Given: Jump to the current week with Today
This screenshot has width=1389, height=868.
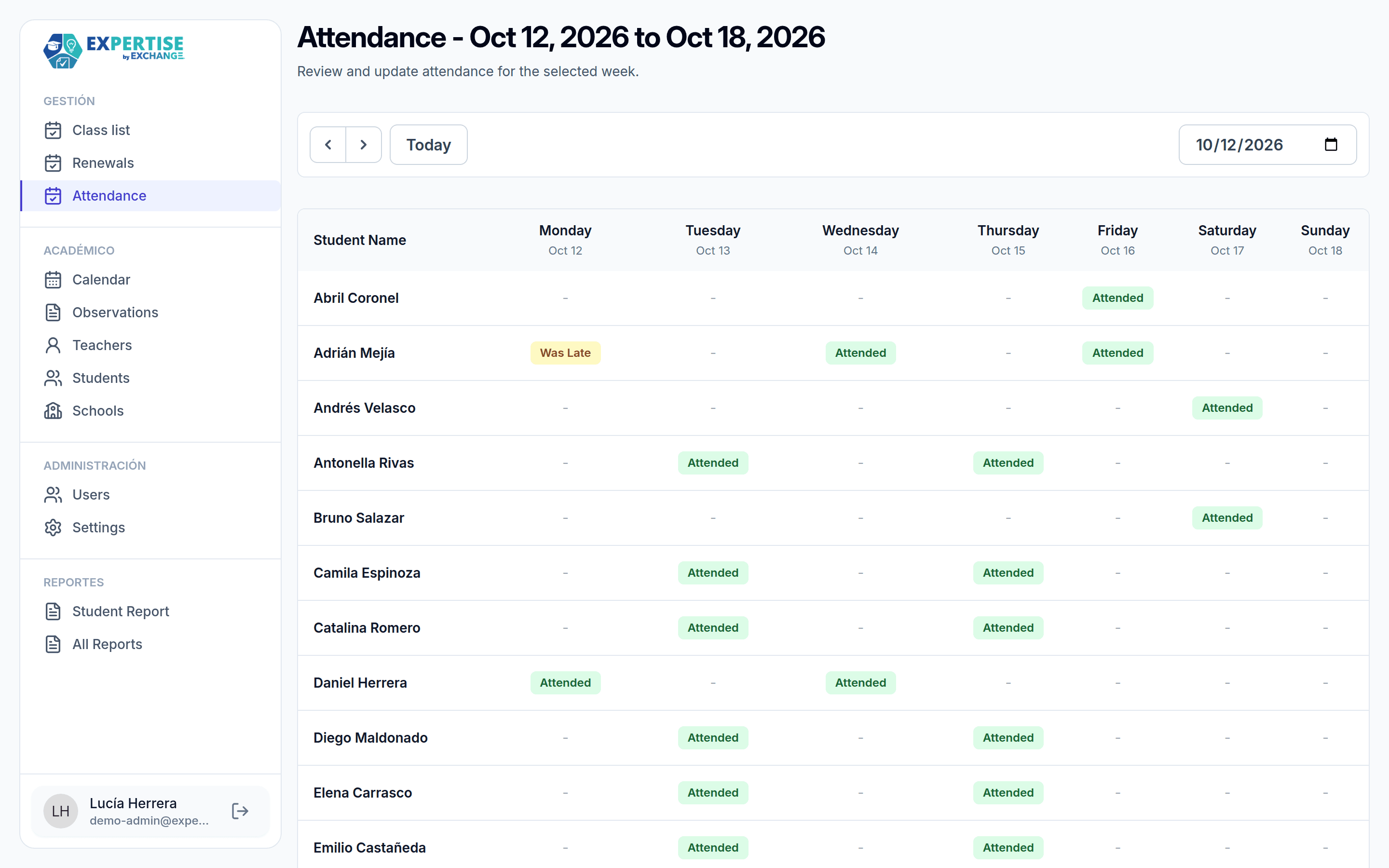Looking at the screenshot, I should [x=428, y=145].
